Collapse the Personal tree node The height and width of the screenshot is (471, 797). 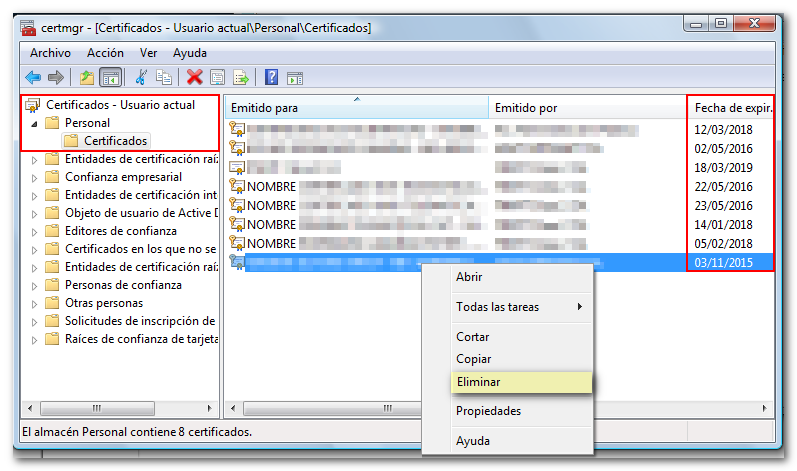pos(33,123)
